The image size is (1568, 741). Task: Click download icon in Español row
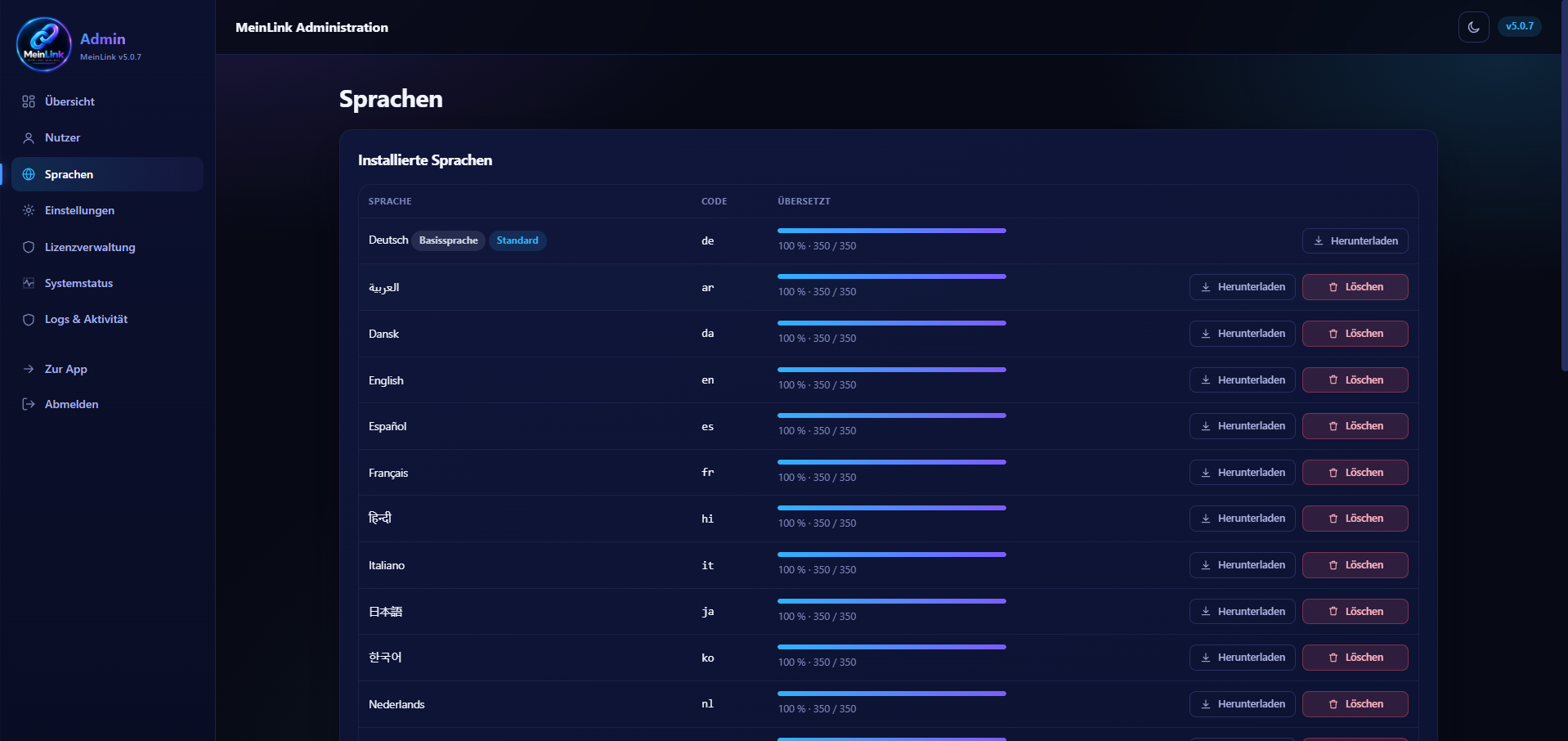click(x=1206, y=426)
